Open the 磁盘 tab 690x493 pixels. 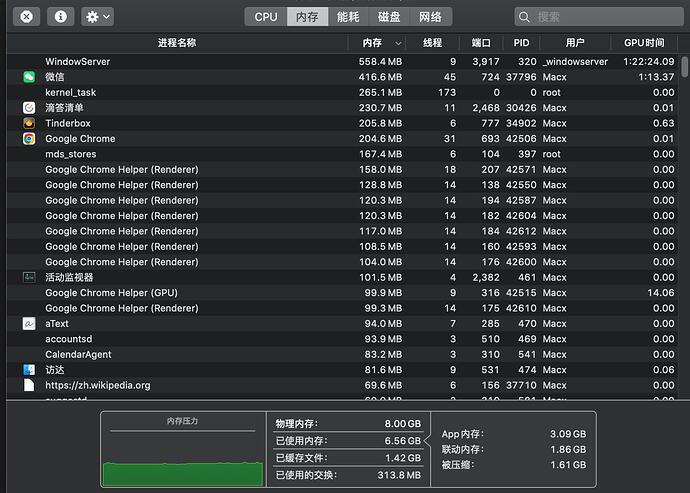(x=389, y=17)
